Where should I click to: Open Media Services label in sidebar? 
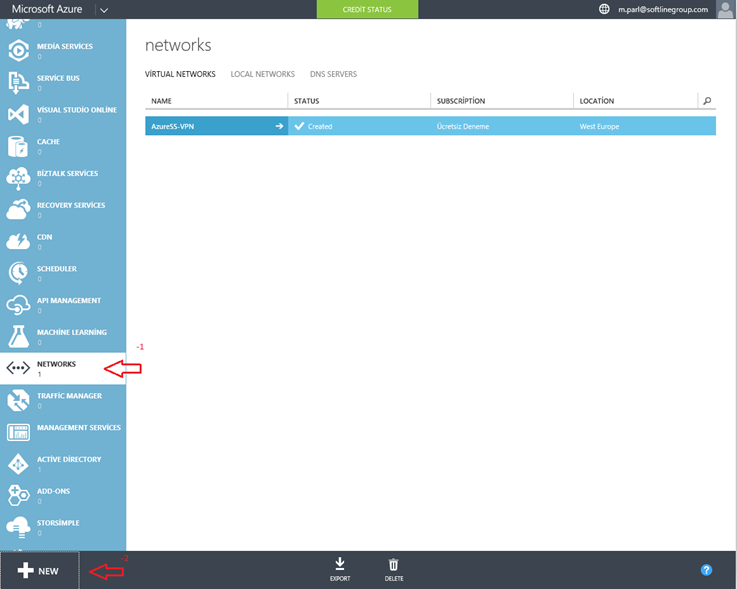pyautogui.click(x=65, y=46)
